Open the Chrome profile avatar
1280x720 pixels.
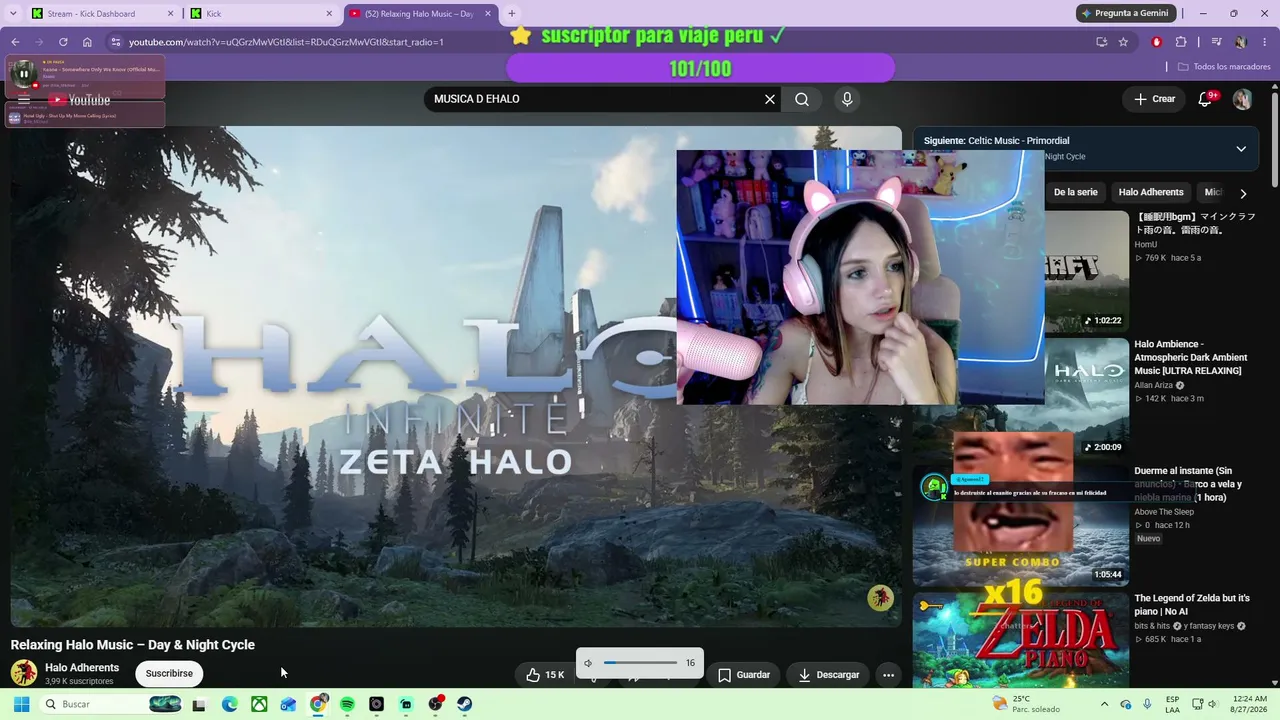point(1241,42)
